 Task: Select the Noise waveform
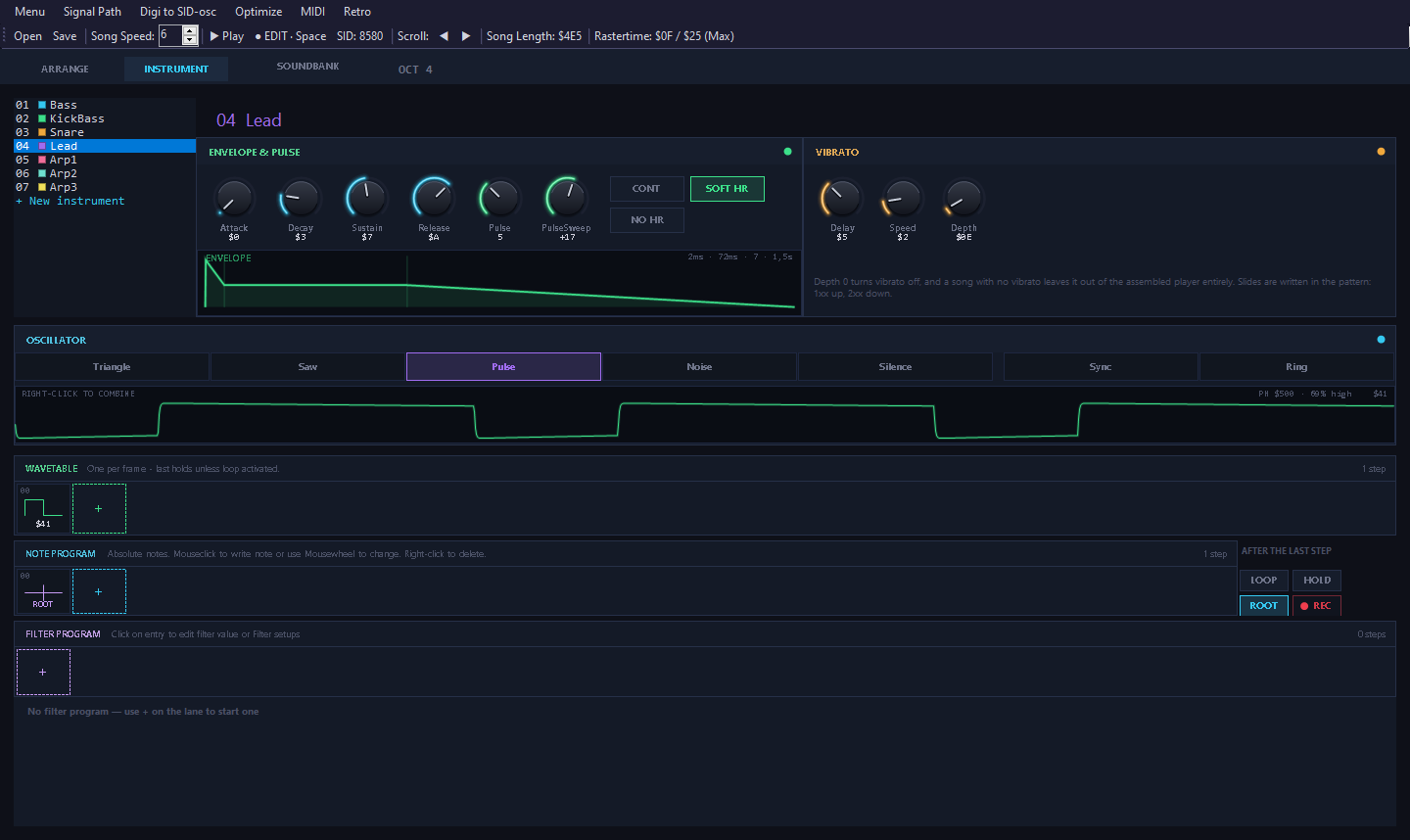699,367
